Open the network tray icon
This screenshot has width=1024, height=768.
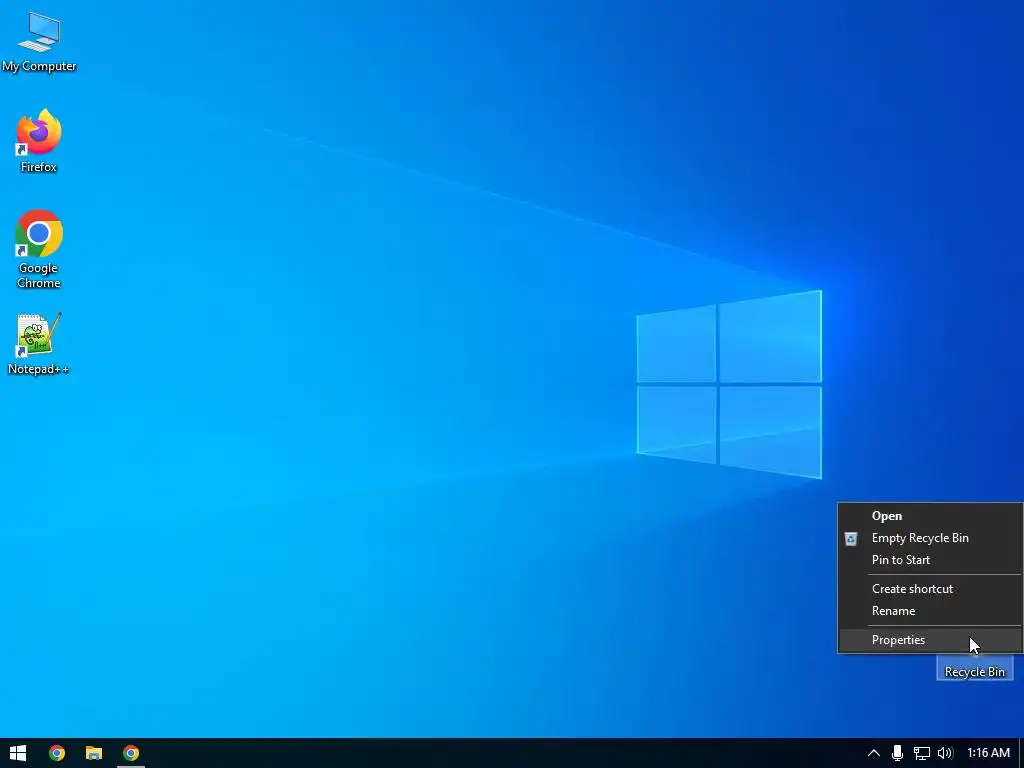[x=921, y=753]
